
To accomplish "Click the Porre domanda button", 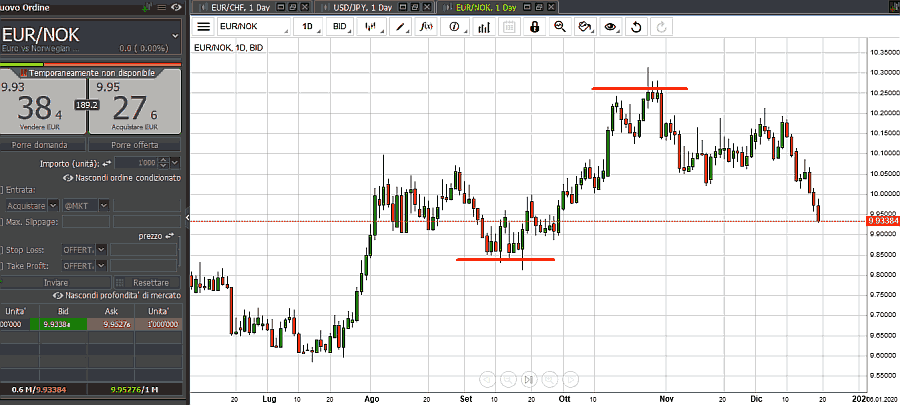I will pos(44,145).
